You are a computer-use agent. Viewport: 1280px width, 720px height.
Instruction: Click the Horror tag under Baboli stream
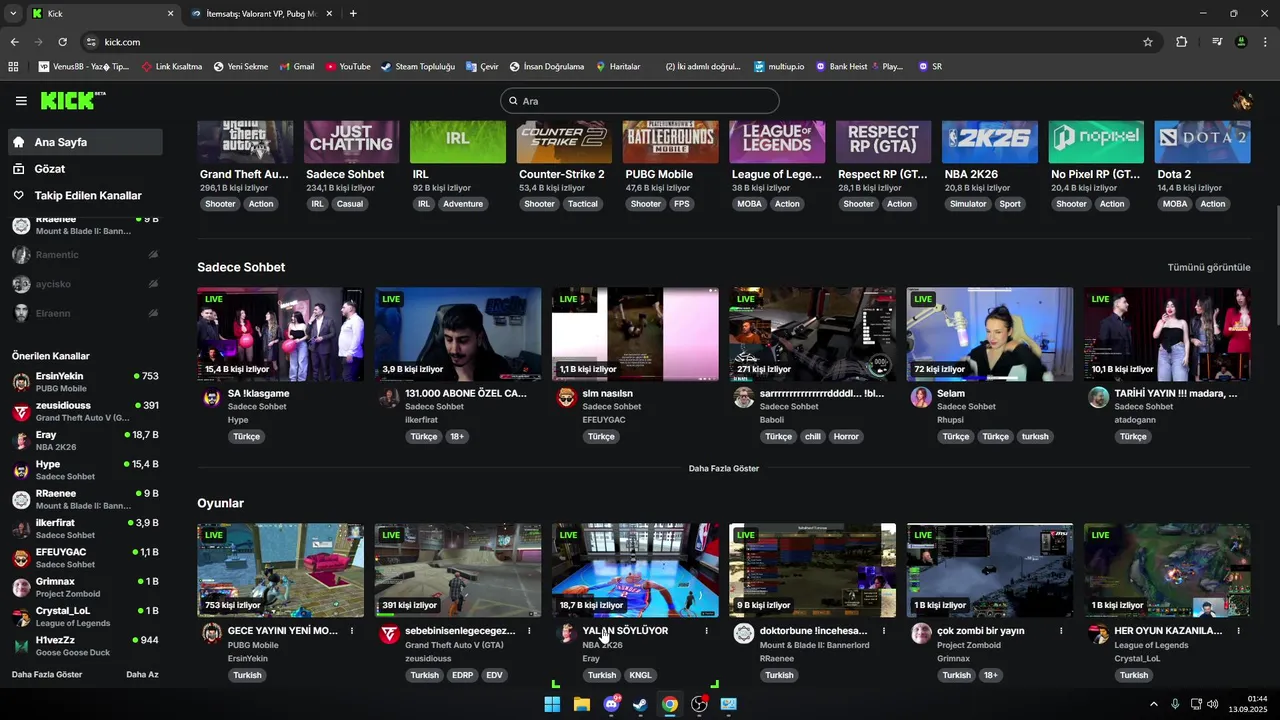point(846,437)
